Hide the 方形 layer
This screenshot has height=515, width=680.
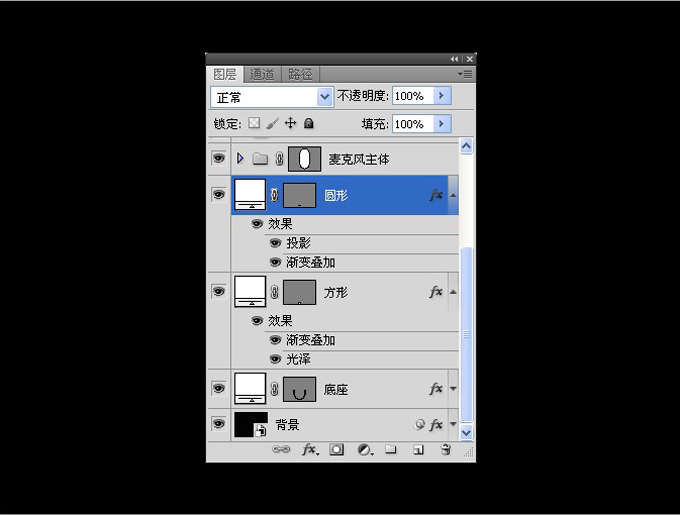pos(219,291)
